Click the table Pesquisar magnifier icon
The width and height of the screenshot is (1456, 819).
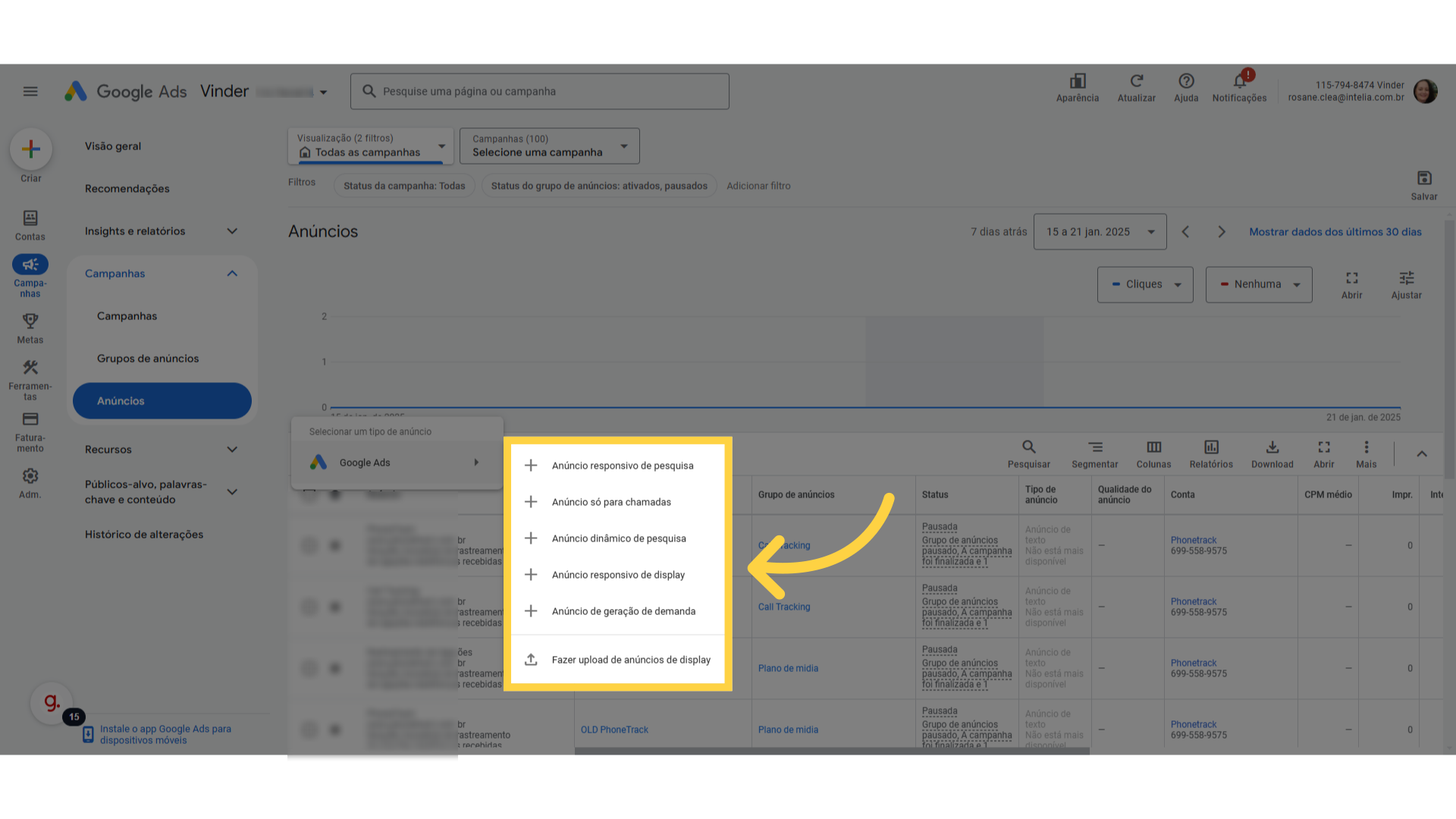click(1029, 447)
